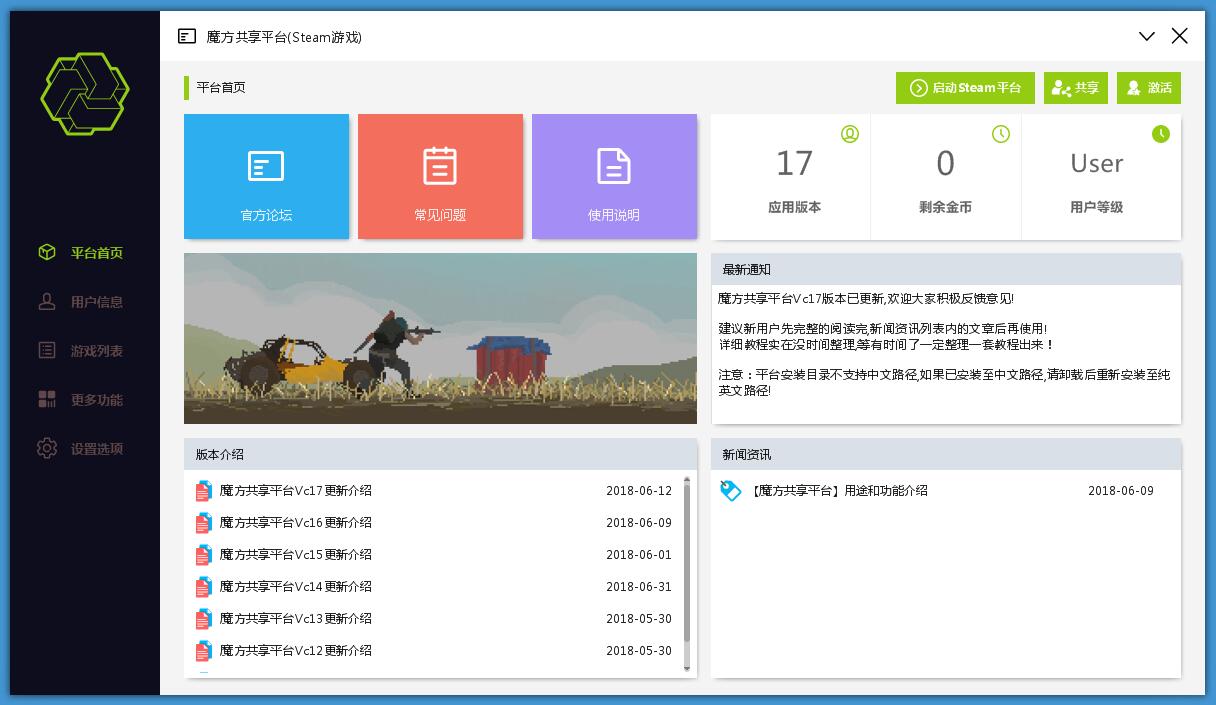The width and height of the screenshot is (1216, 705).
Task: Click the 激活 activate button
Action: [x=1149, y=88]
